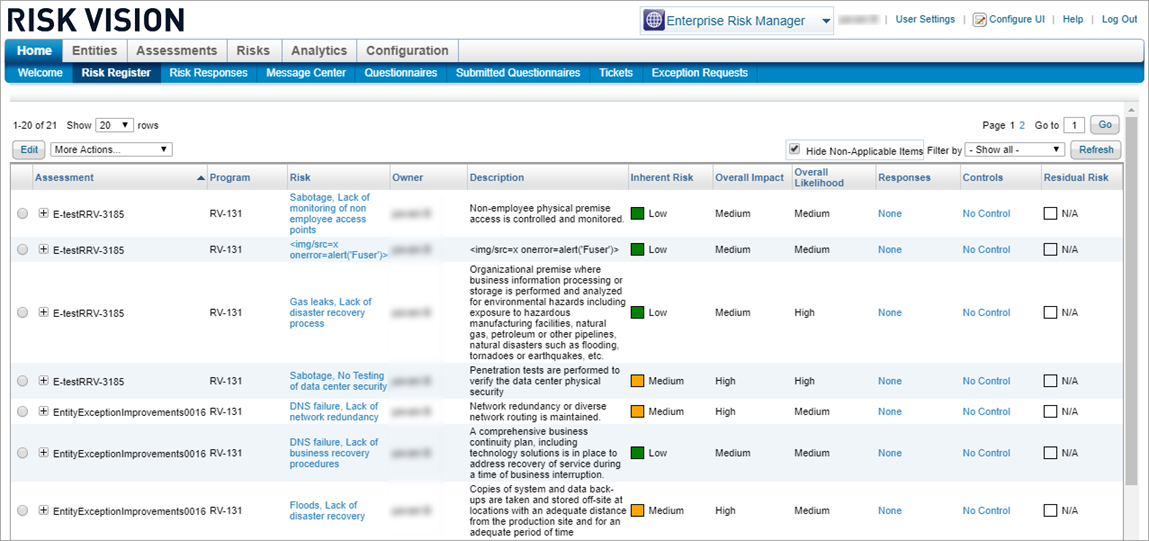
Task: Click orange Medium risk swatch in Sabotage No Testing row
Action: (637, 381)
